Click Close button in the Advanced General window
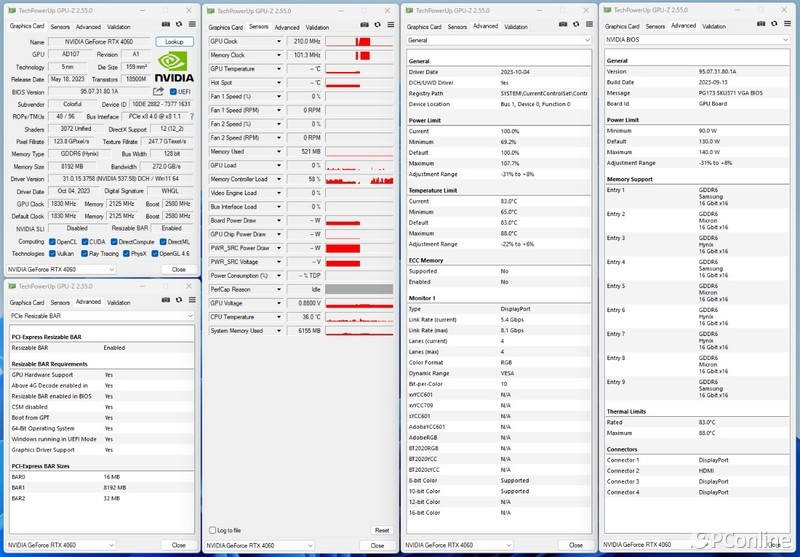 (x=576, y=545)
